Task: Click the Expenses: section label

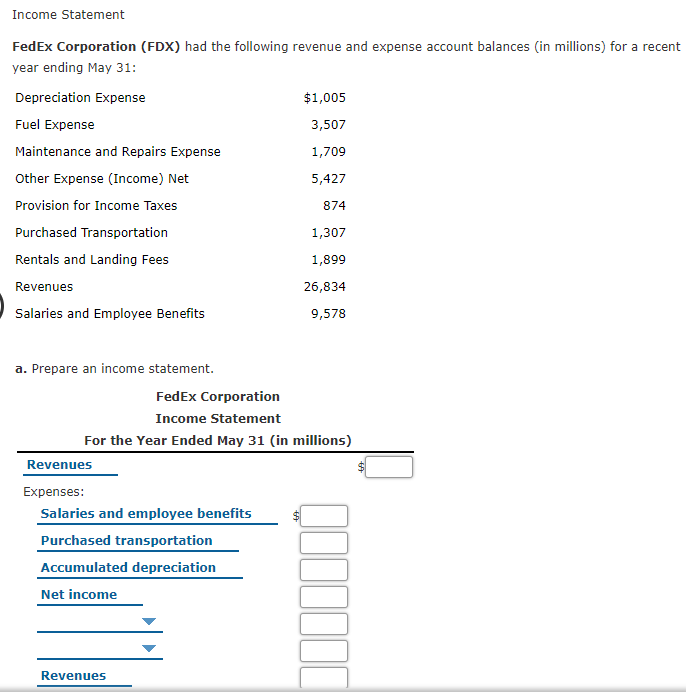Action: coord(53,492)
